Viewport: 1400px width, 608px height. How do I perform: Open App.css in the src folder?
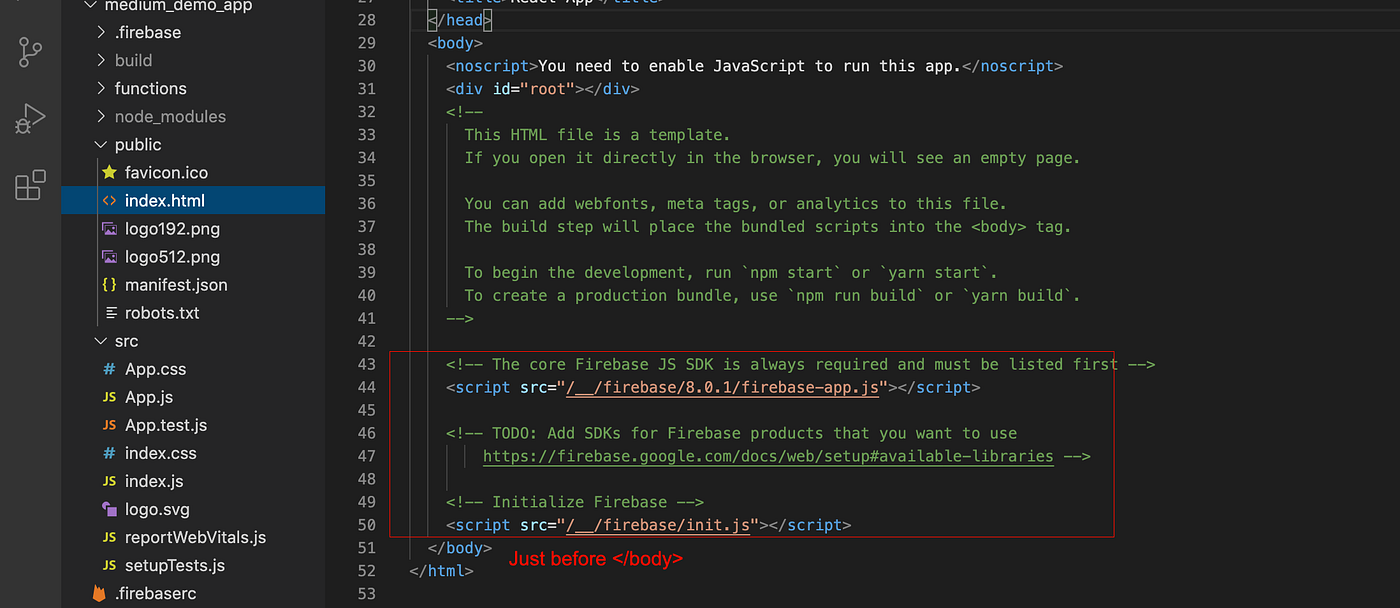point(155,369)
